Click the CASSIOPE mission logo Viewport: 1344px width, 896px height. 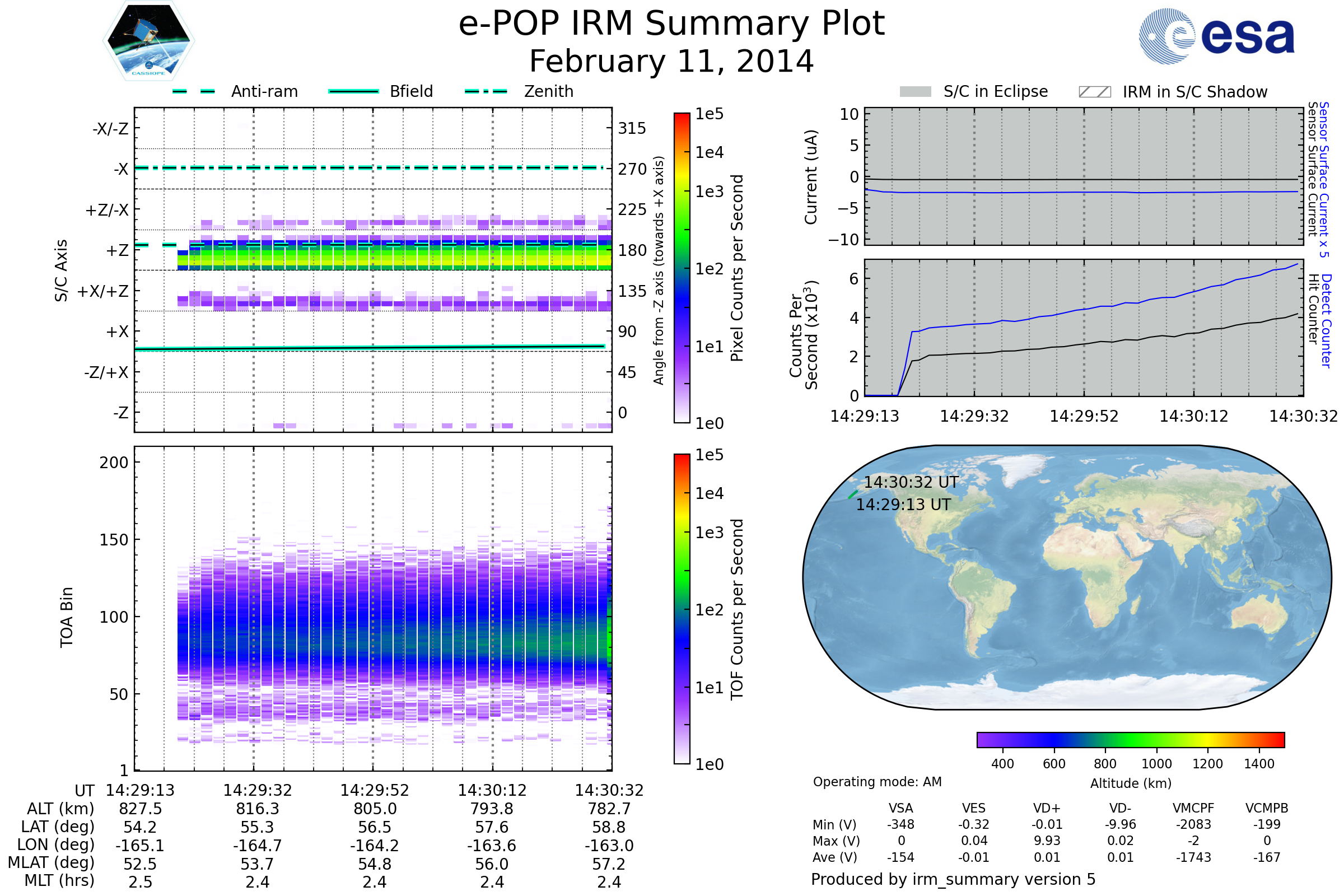click(148, 41)
